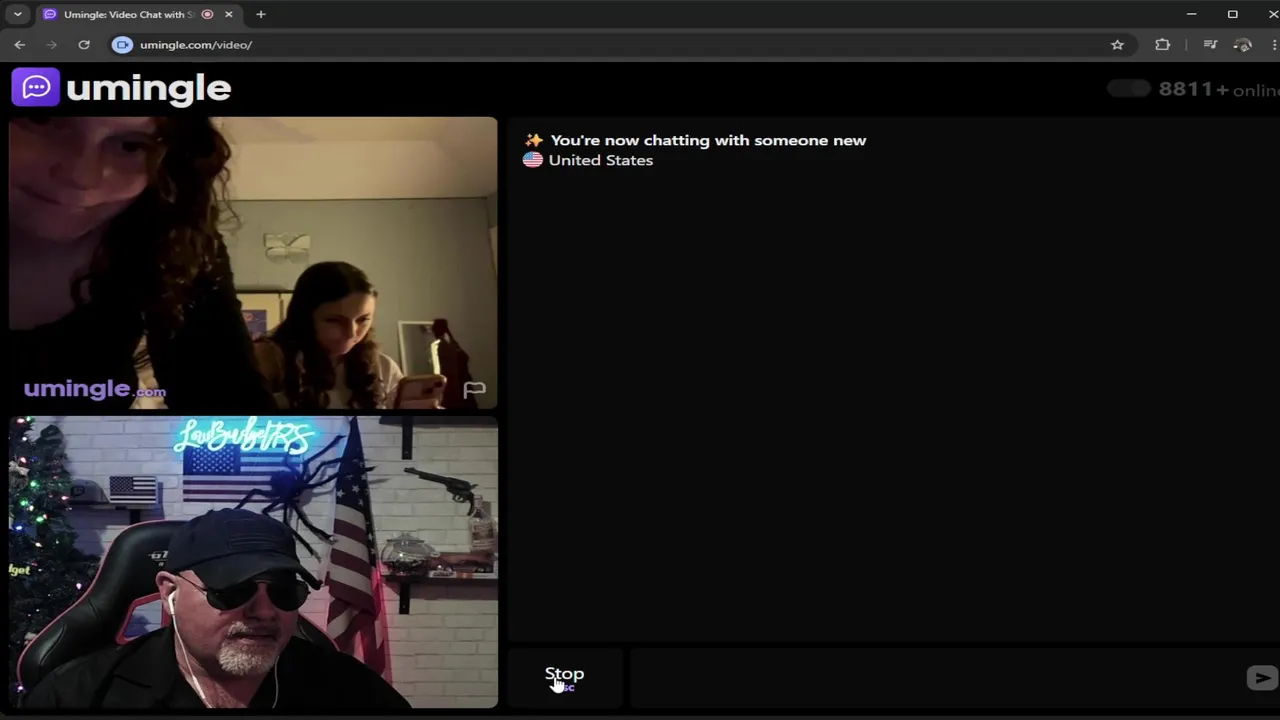Click the 'United States' country text
Image resolution: width=1280 pixels, height=720 pixels.
coord(600,160)
